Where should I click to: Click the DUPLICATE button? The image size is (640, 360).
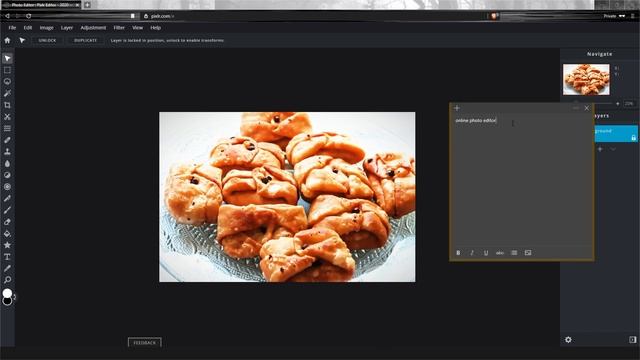tap(85, 40)
